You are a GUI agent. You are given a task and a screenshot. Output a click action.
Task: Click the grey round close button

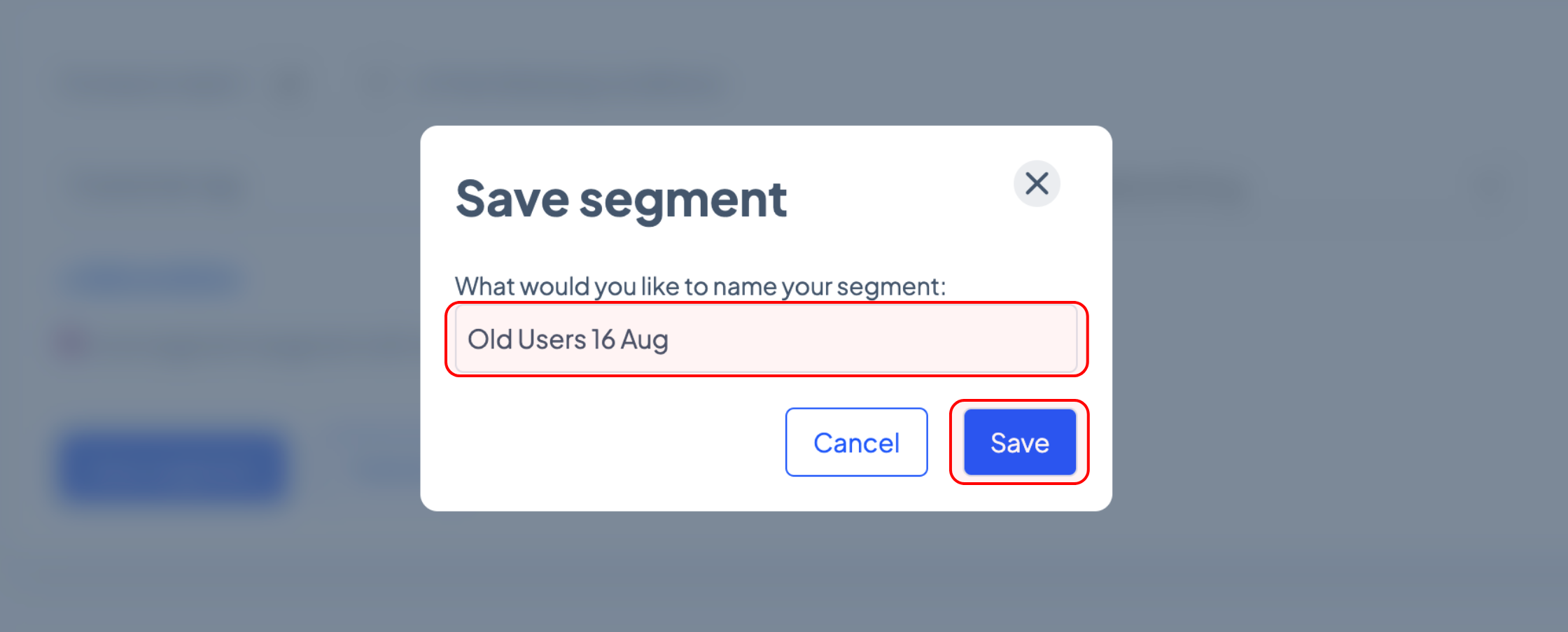tap(1037, 184)
